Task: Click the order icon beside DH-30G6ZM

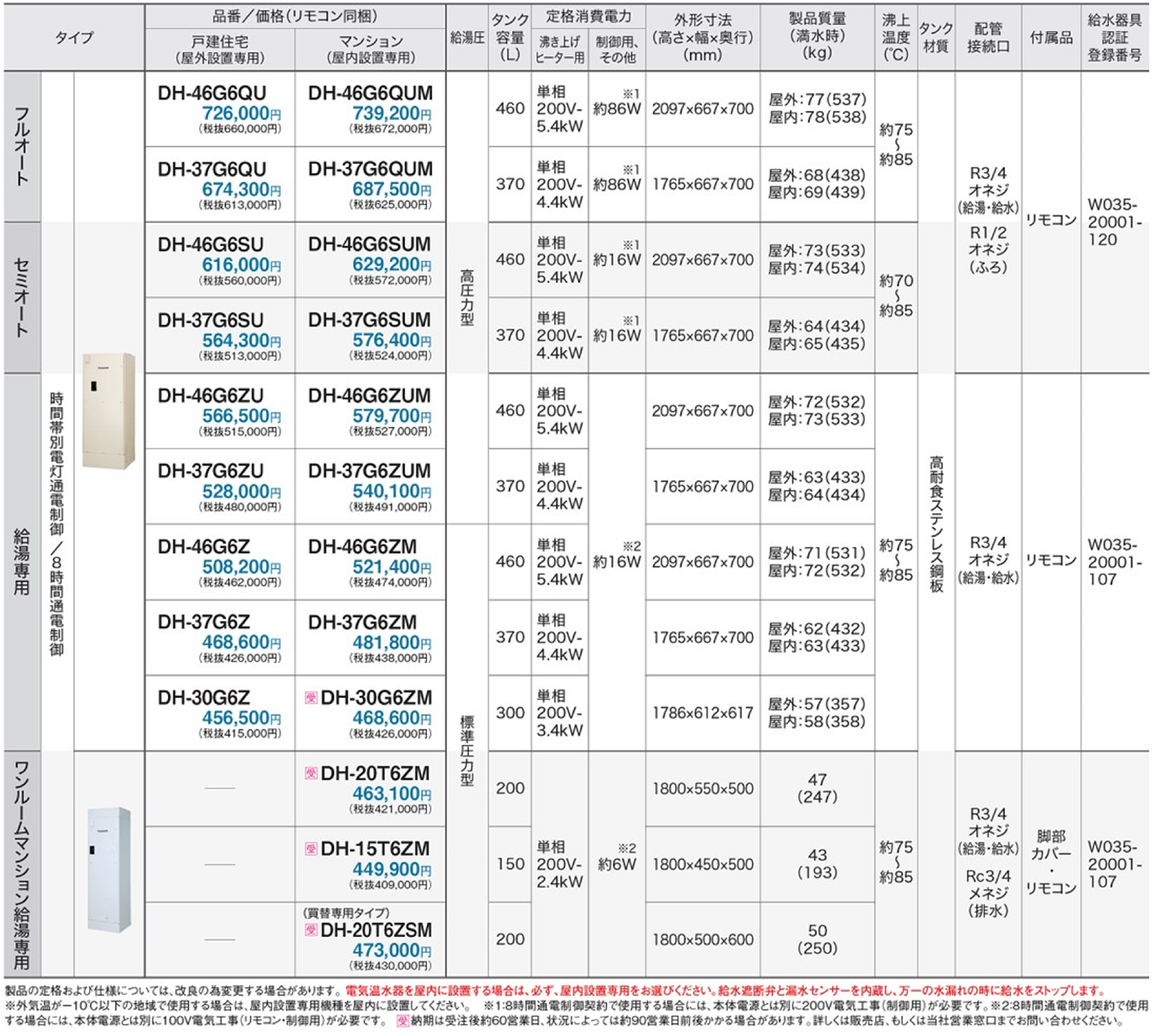Action: pyautogui.click(x=311, y=698)
